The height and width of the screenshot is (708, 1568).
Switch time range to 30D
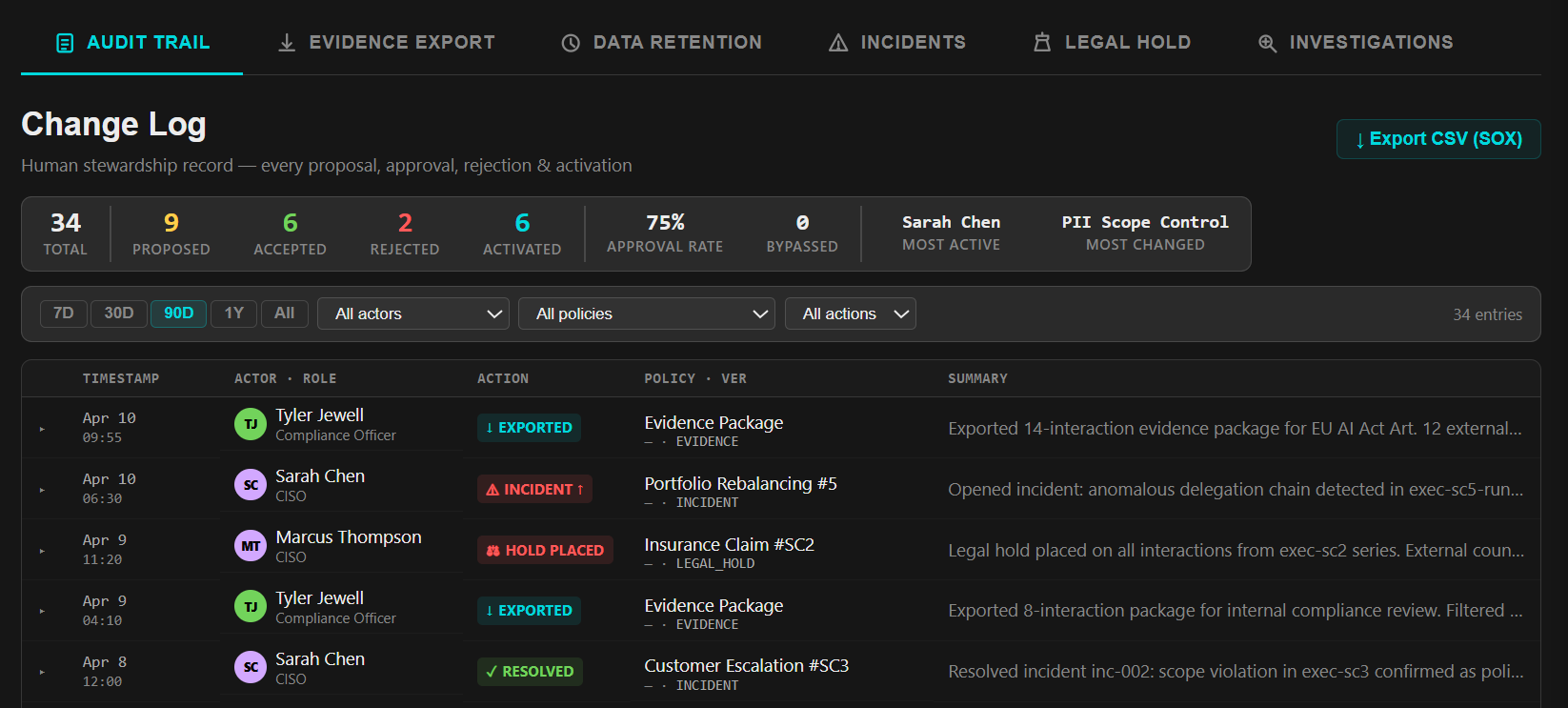pyautogui.click(x=119, y=314)
